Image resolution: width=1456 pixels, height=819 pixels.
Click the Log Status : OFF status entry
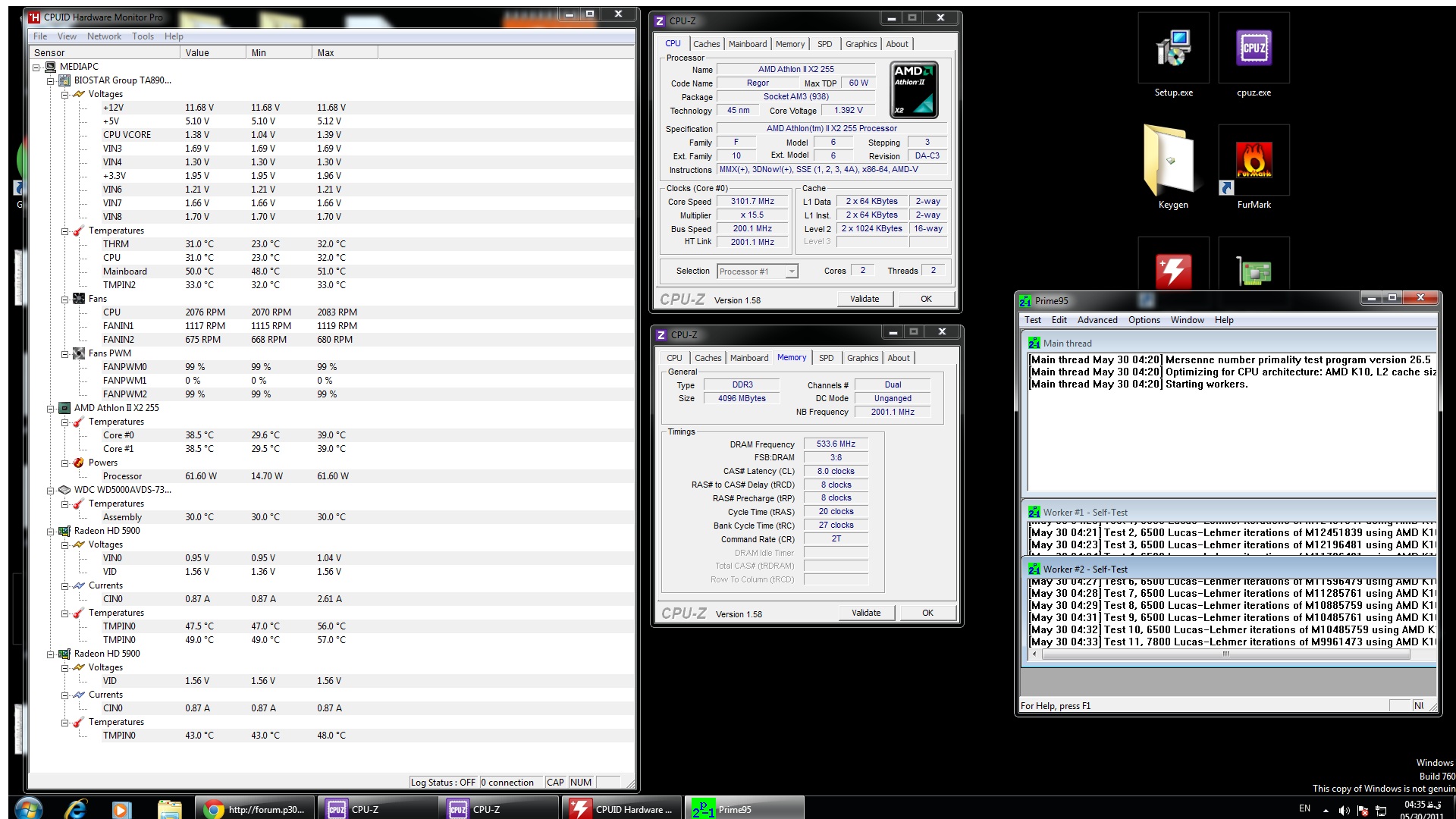(443, 783)
